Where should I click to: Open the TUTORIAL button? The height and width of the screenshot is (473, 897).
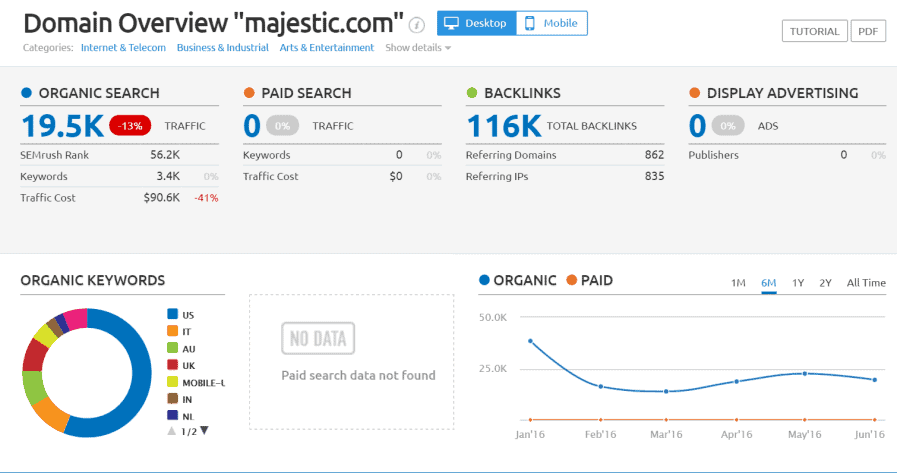tap(814, 31)
